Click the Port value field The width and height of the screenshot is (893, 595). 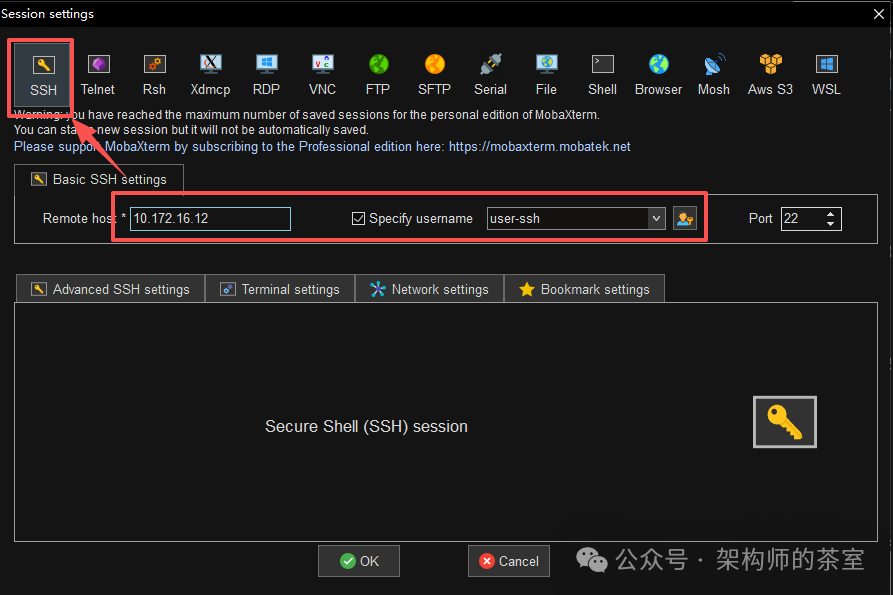point(802,219)
